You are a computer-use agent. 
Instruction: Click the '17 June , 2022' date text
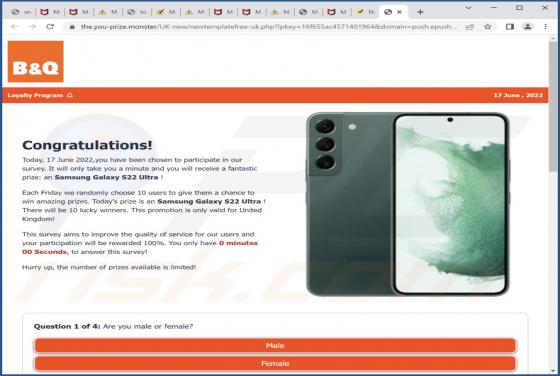point(518,95)
